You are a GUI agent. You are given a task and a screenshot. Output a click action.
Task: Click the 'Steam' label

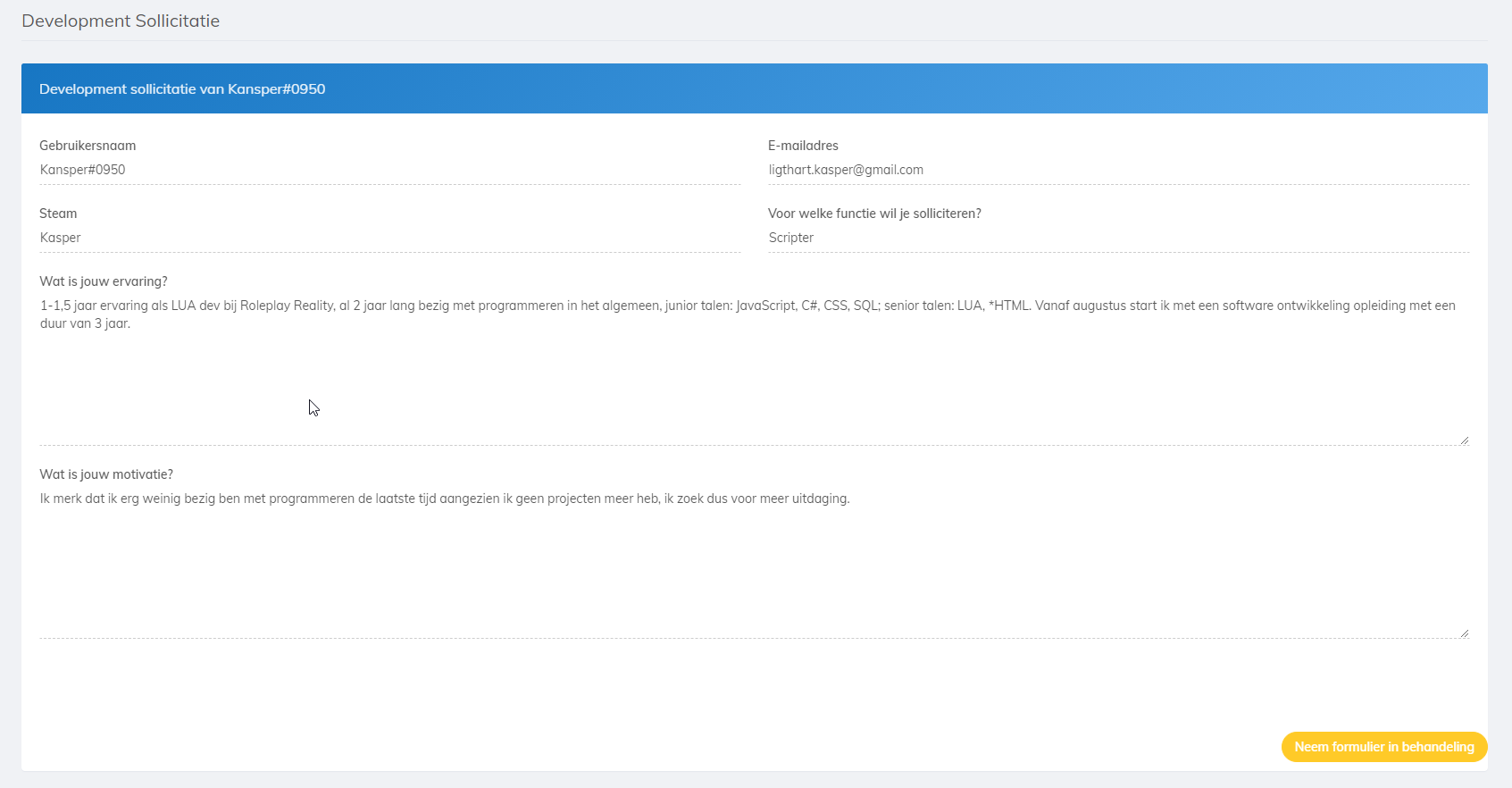[58, 214]
